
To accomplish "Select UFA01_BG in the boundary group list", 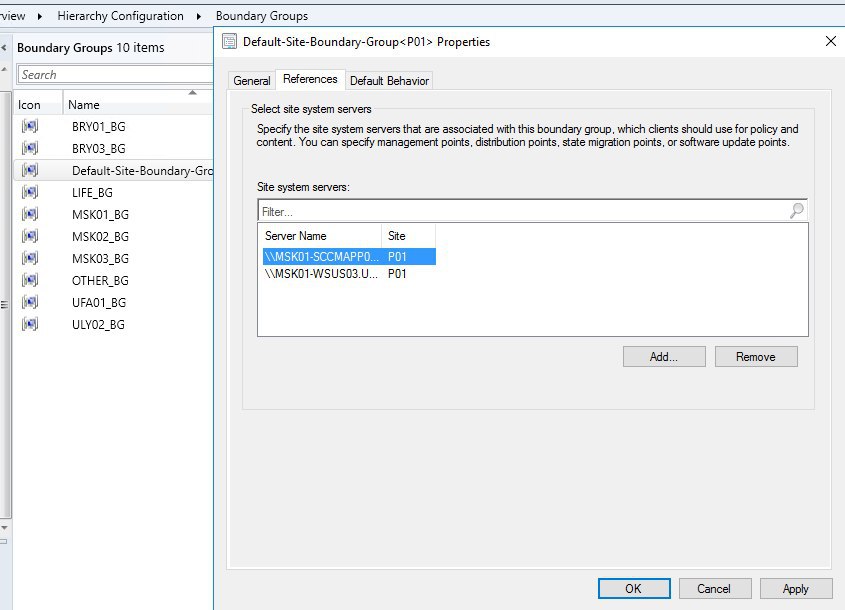I will [99, 303].
